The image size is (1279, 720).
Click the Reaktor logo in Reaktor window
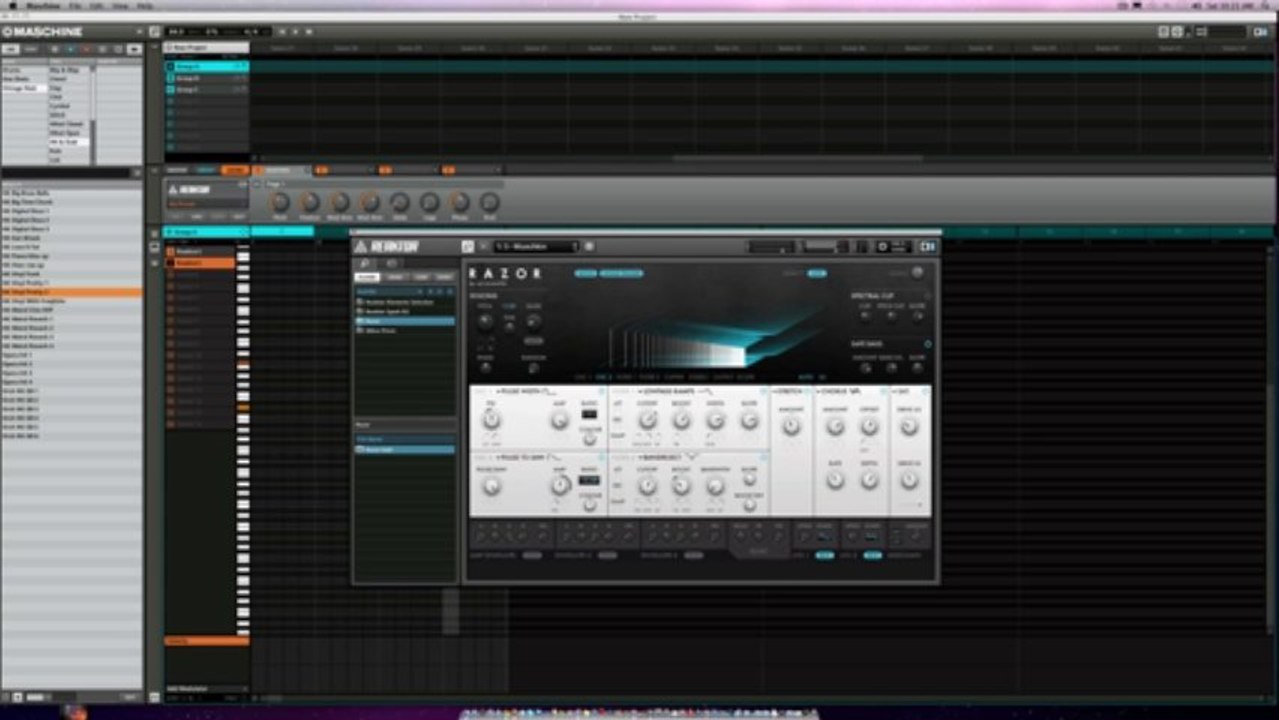(387, 246)
